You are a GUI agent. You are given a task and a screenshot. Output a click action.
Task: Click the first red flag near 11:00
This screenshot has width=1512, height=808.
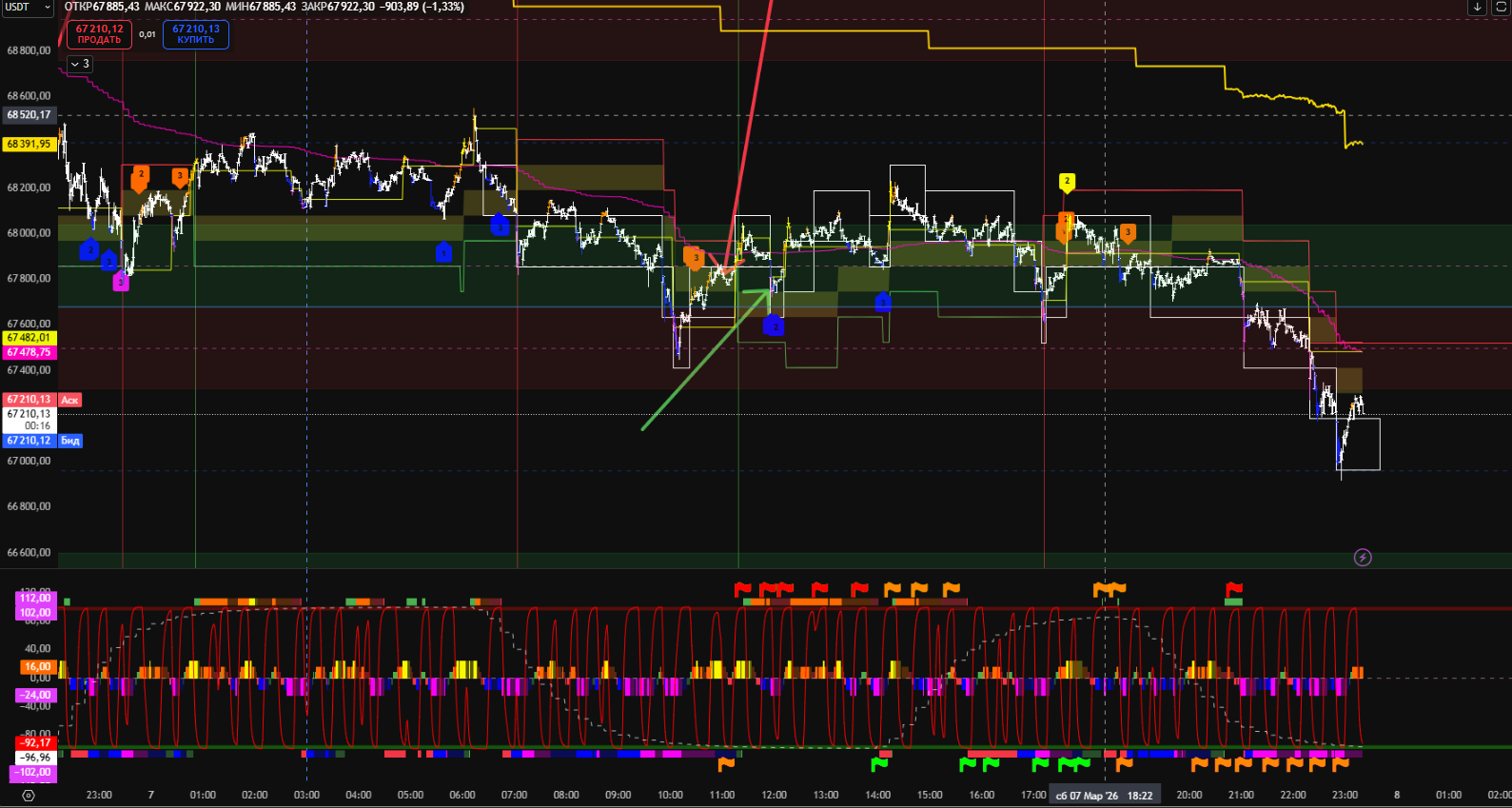point(743,590)
